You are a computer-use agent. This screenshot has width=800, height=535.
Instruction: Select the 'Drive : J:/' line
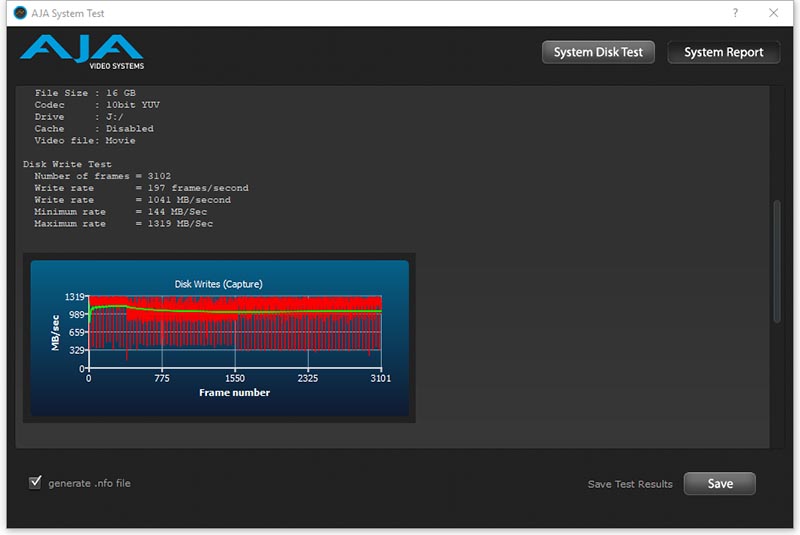(x=79, y=116)
